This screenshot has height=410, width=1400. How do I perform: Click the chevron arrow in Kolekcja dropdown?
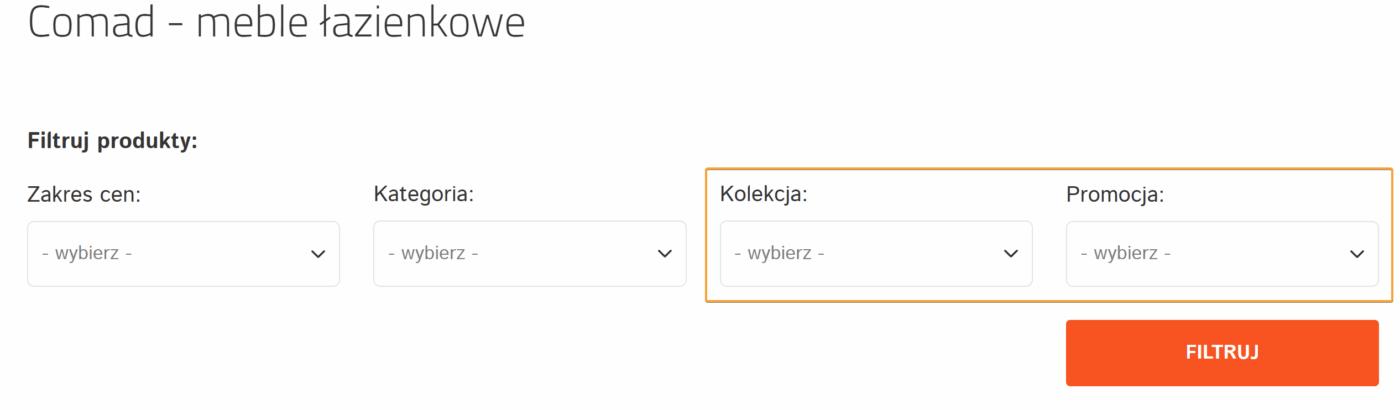1011,254
